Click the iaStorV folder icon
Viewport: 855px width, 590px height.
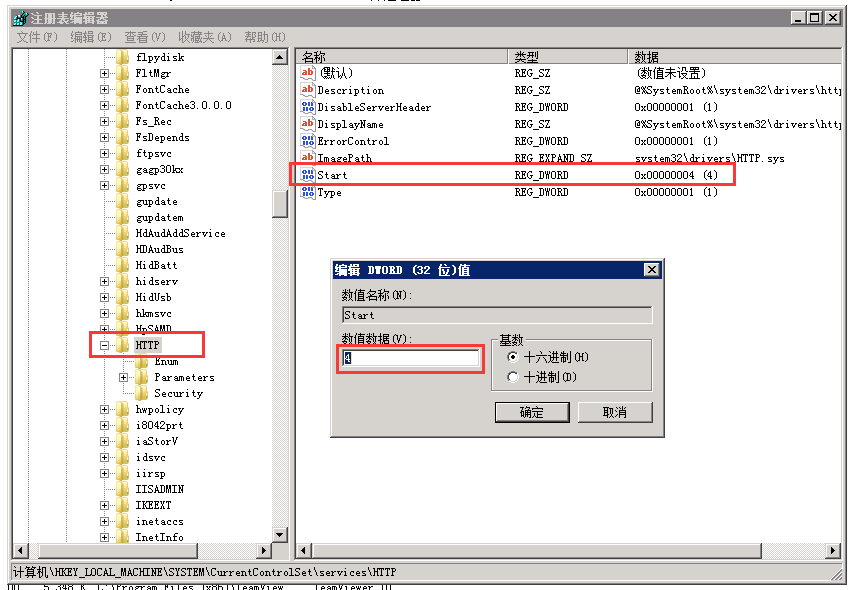(x=123, y=441)
